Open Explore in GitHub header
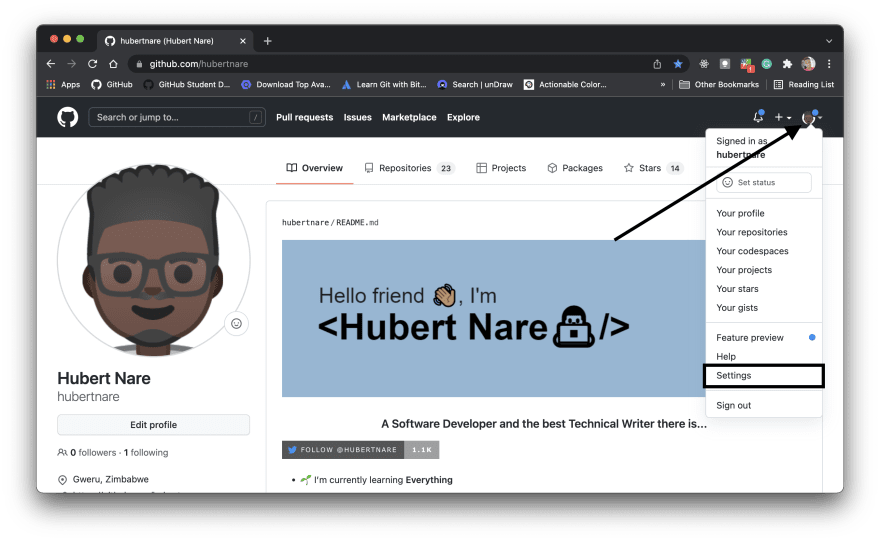 pos(463,117)
